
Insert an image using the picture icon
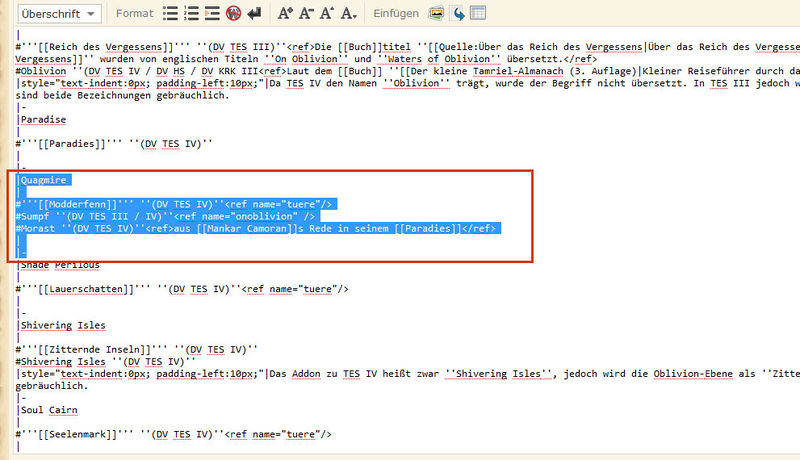coord(437,13)
